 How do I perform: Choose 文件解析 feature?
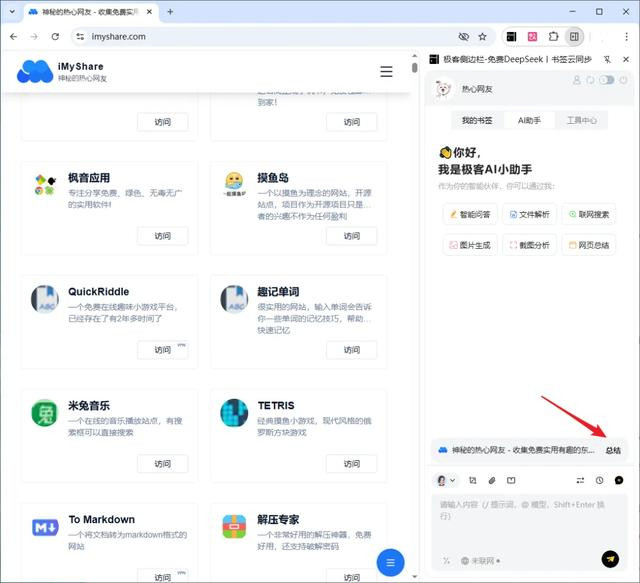(529, 214)
